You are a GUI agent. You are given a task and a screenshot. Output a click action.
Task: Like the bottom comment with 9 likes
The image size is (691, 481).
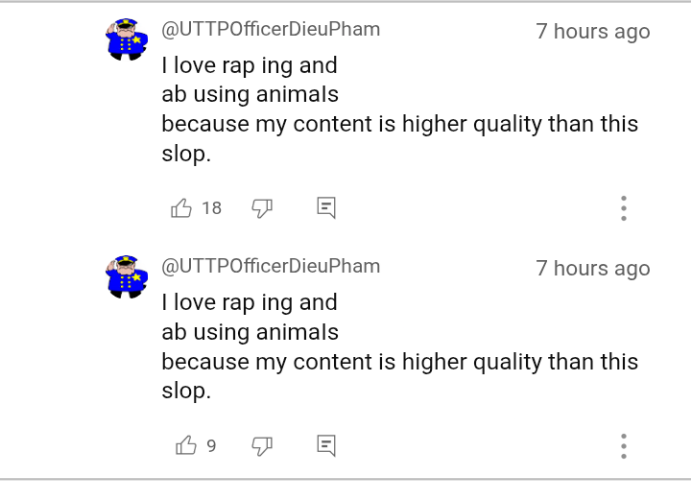point(186,446)
